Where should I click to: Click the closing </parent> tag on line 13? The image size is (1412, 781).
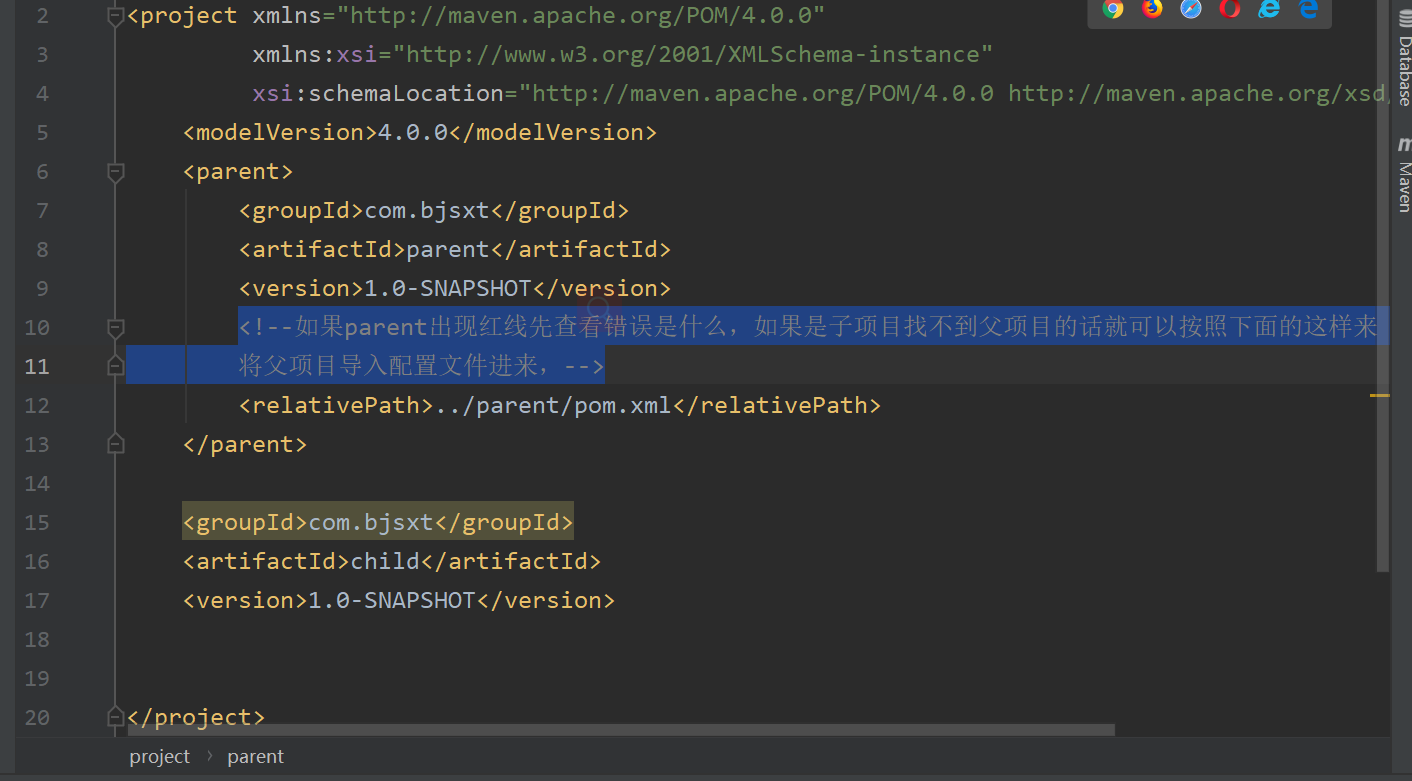tap(245, 444)
